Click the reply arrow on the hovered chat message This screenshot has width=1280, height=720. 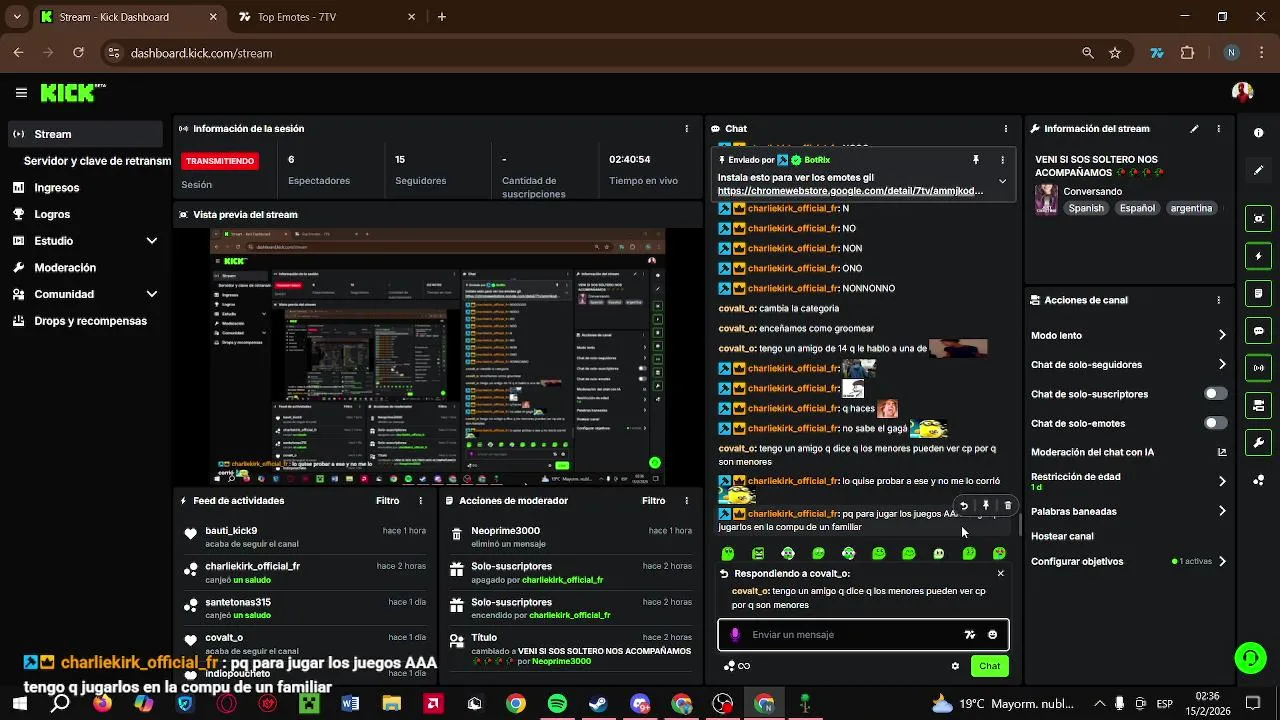(x=964, y=506)
